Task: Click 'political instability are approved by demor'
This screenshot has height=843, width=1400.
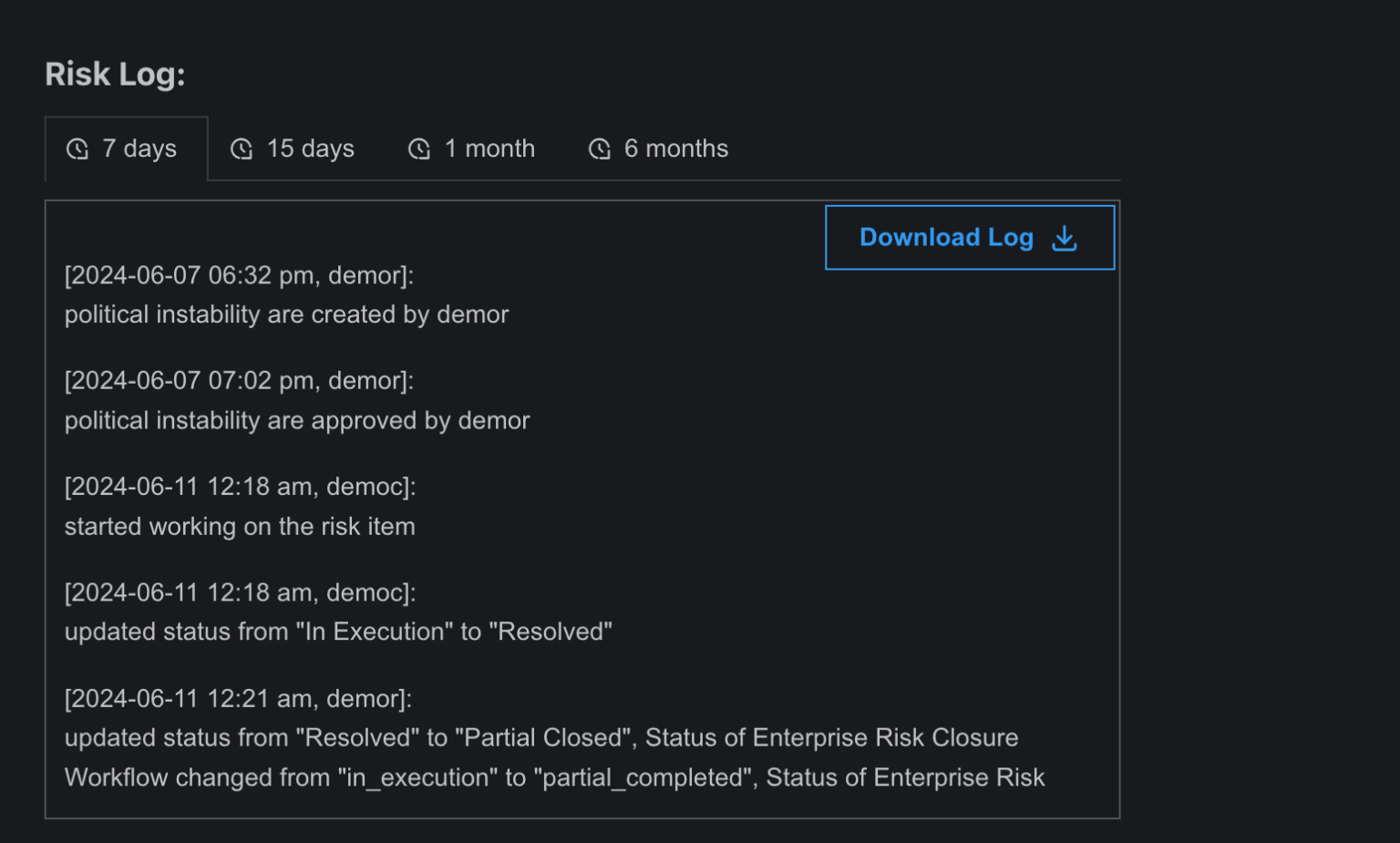Action: coord(297,420)
